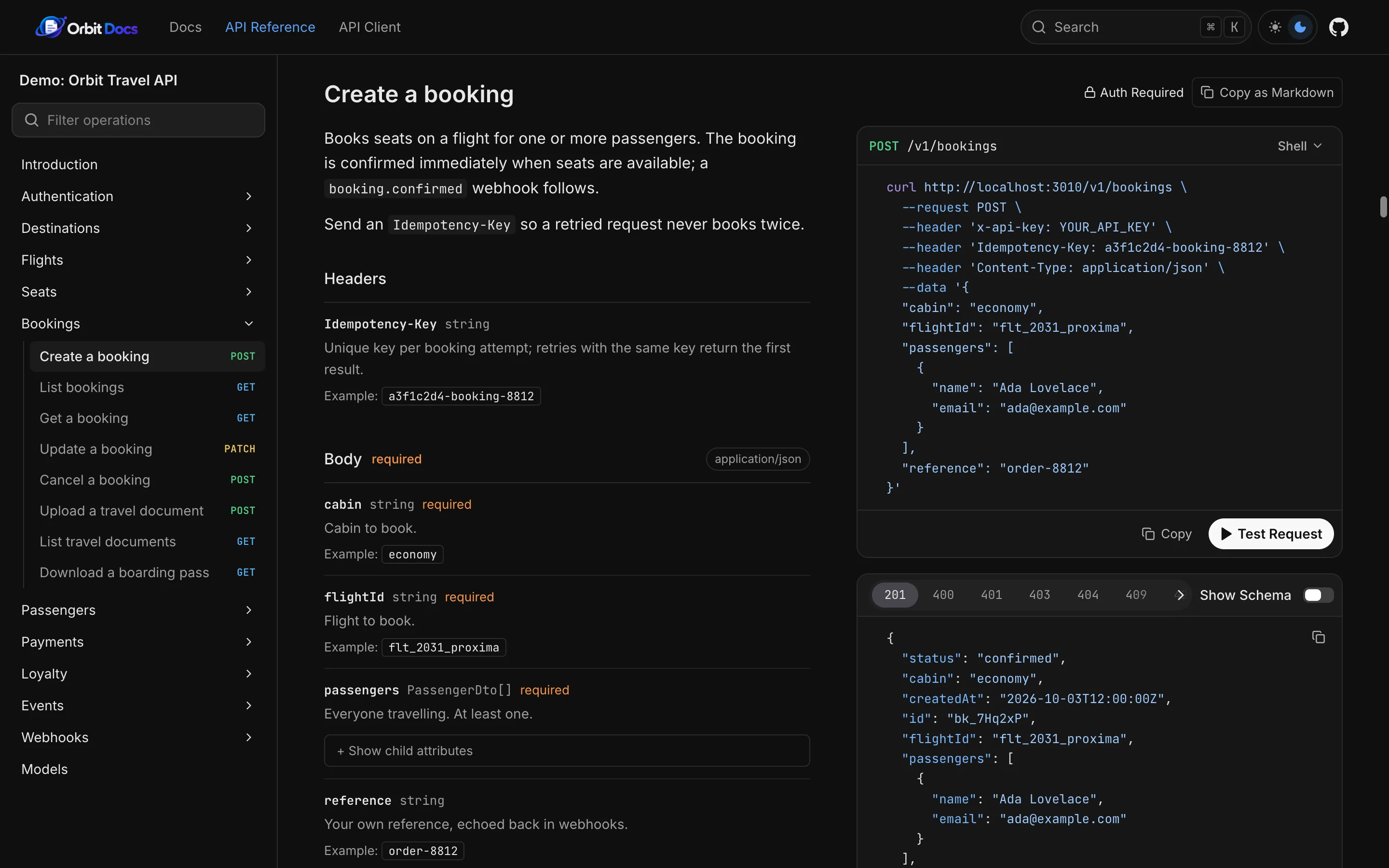Expand the Payments section
The width and height of the screenshot is (1389, 868).
click(x=138, y=642)
